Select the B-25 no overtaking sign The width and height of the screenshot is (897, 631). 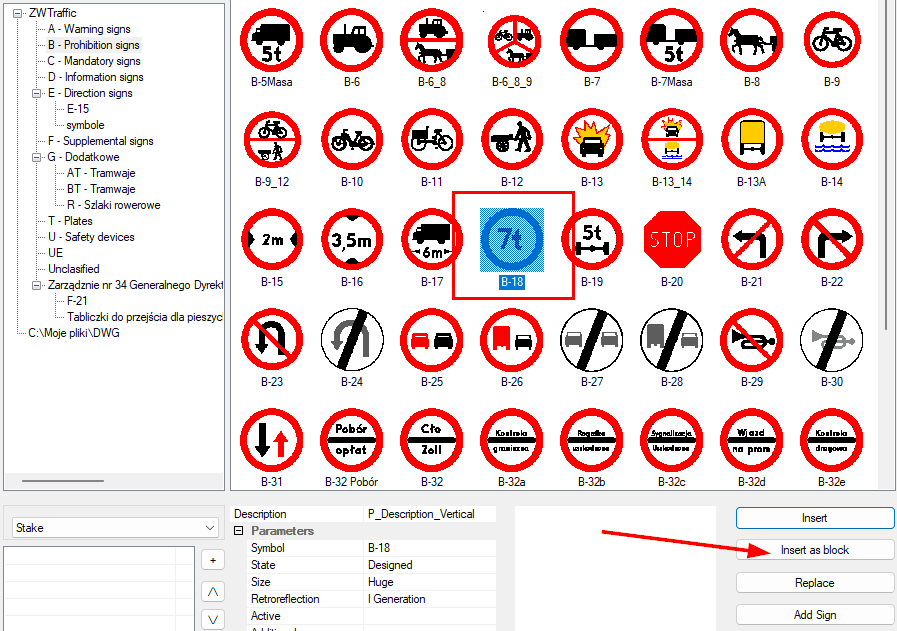[432, 339]
